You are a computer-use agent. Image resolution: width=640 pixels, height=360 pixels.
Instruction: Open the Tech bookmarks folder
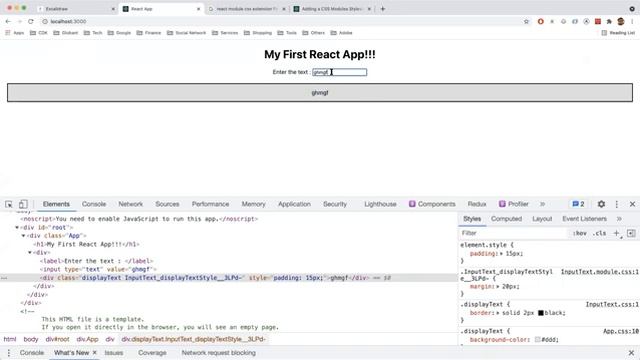[93, 33]
